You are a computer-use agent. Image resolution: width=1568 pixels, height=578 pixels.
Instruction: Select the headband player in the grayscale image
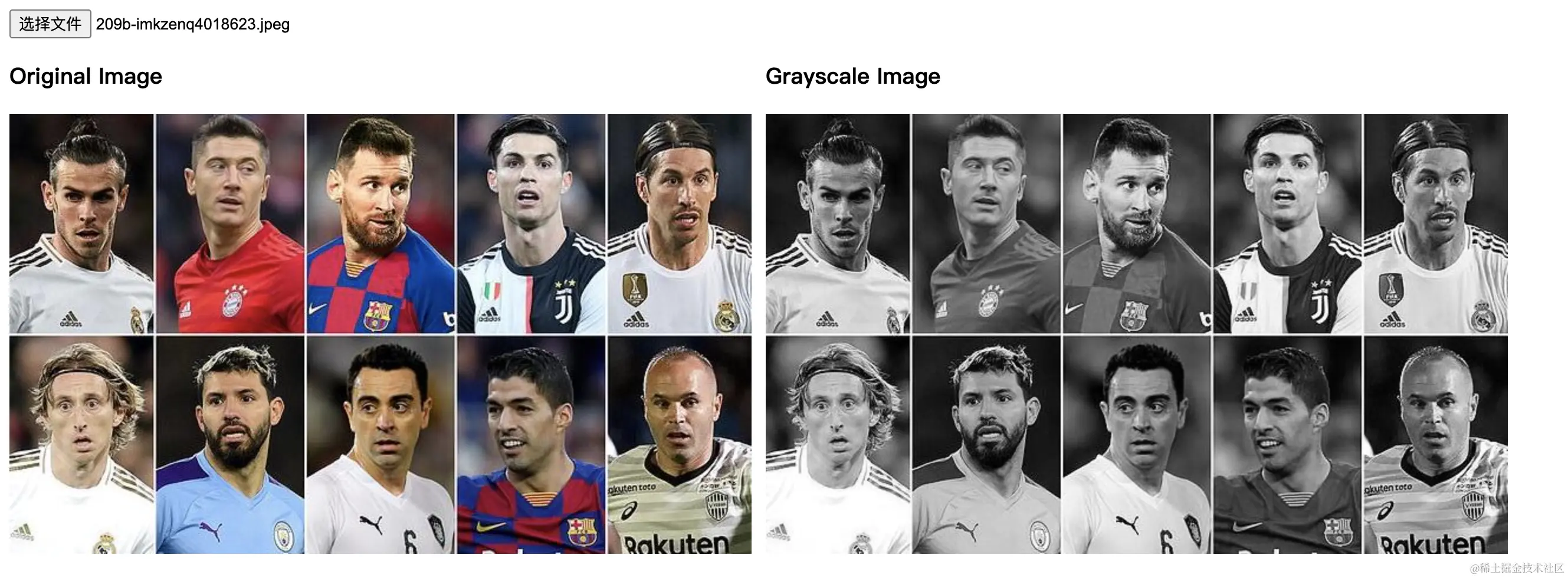[838, 445]
